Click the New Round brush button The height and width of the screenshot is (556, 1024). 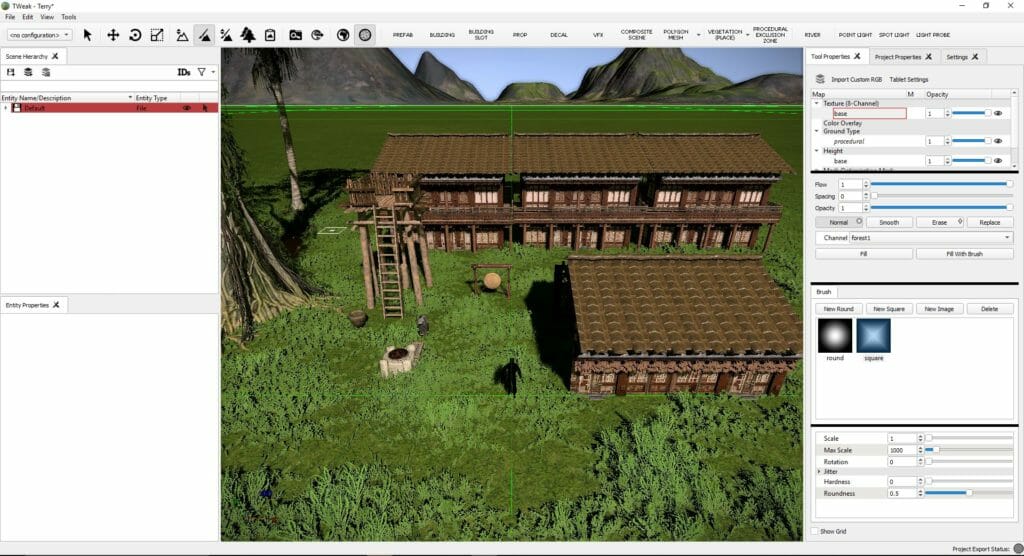click(838, 309)
